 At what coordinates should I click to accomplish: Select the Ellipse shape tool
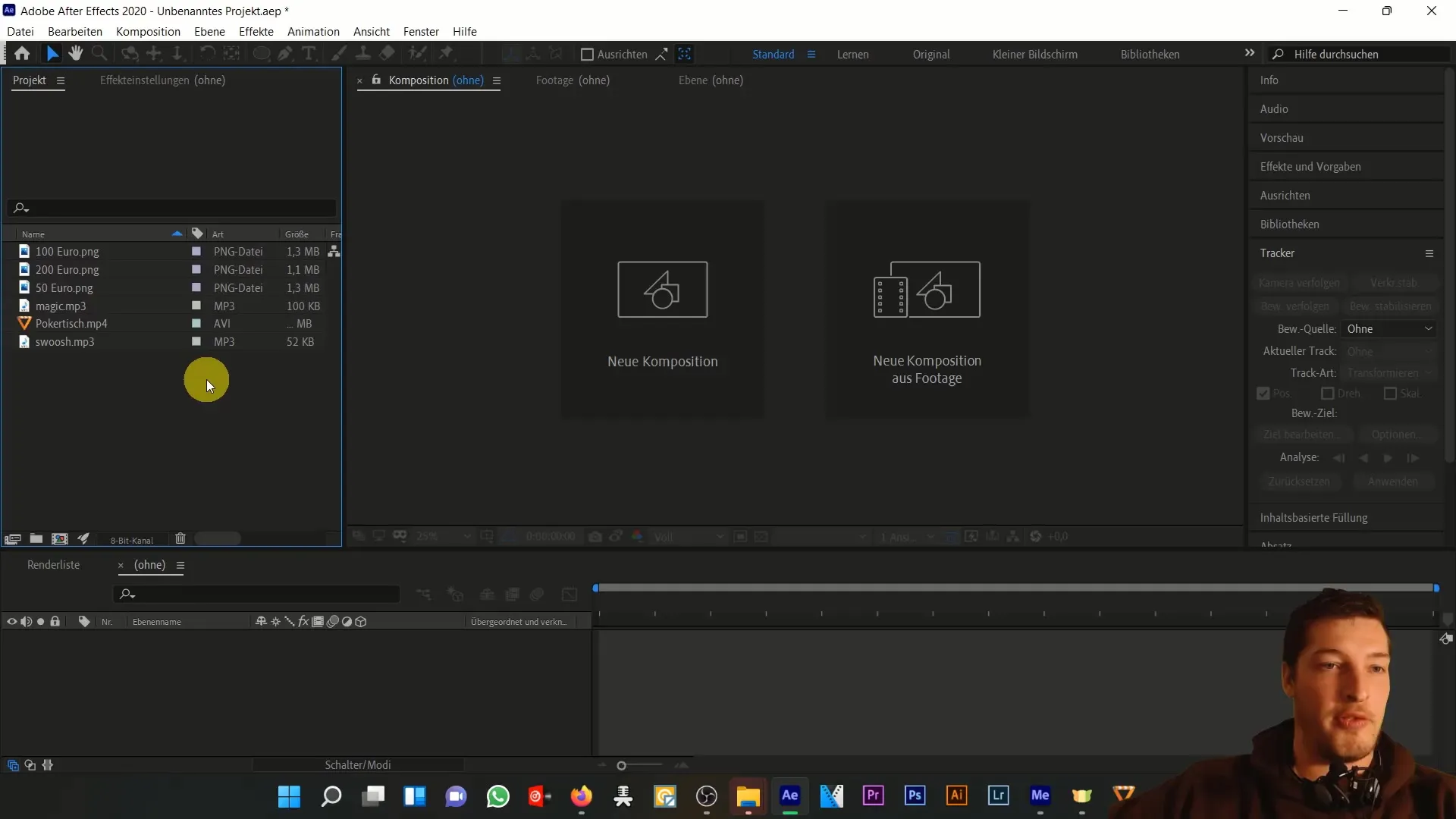(x=262, y=54)
